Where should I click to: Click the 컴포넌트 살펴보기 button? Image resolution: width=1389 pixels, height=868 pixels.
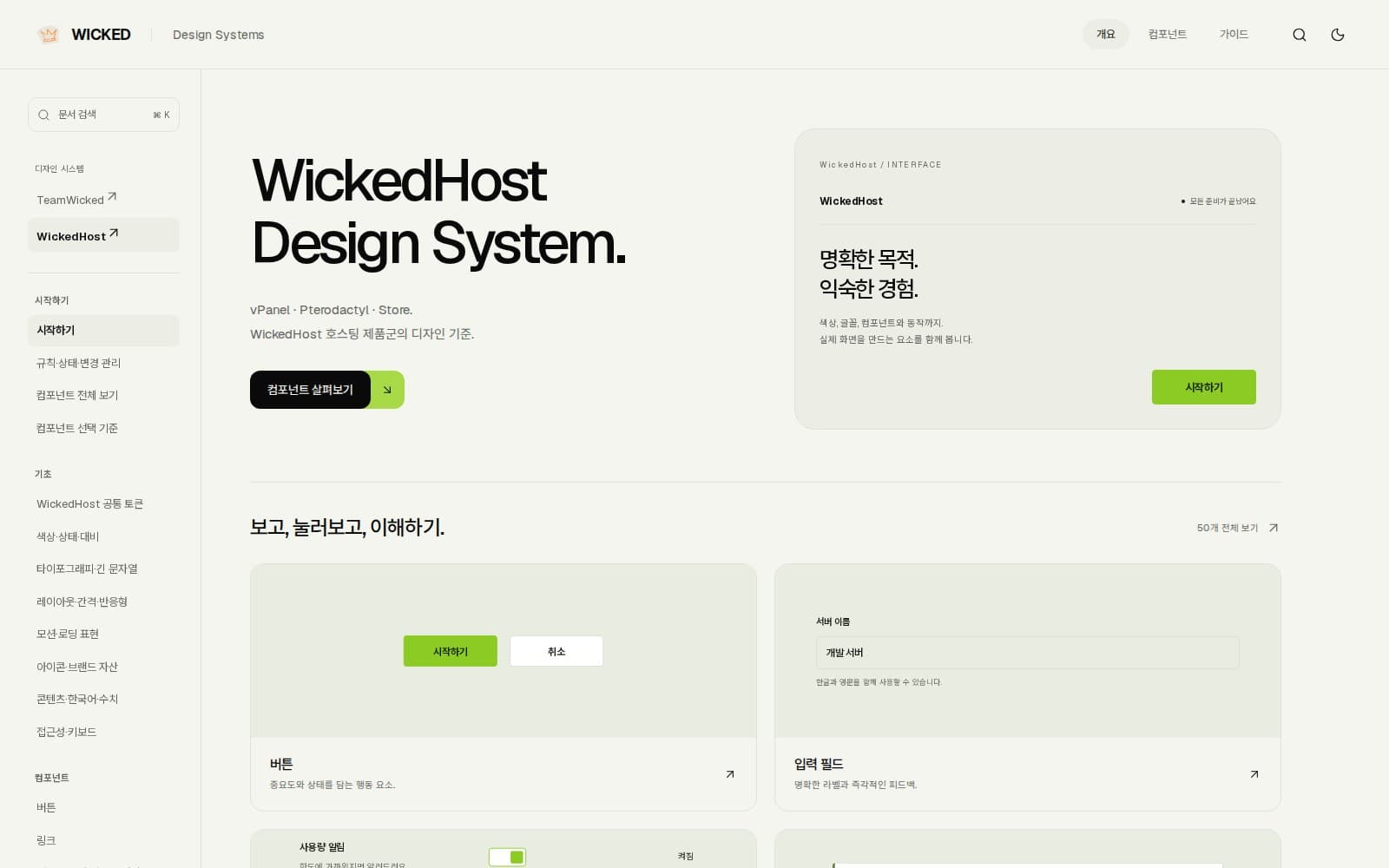pyautogui.click(x=310, y=390)
